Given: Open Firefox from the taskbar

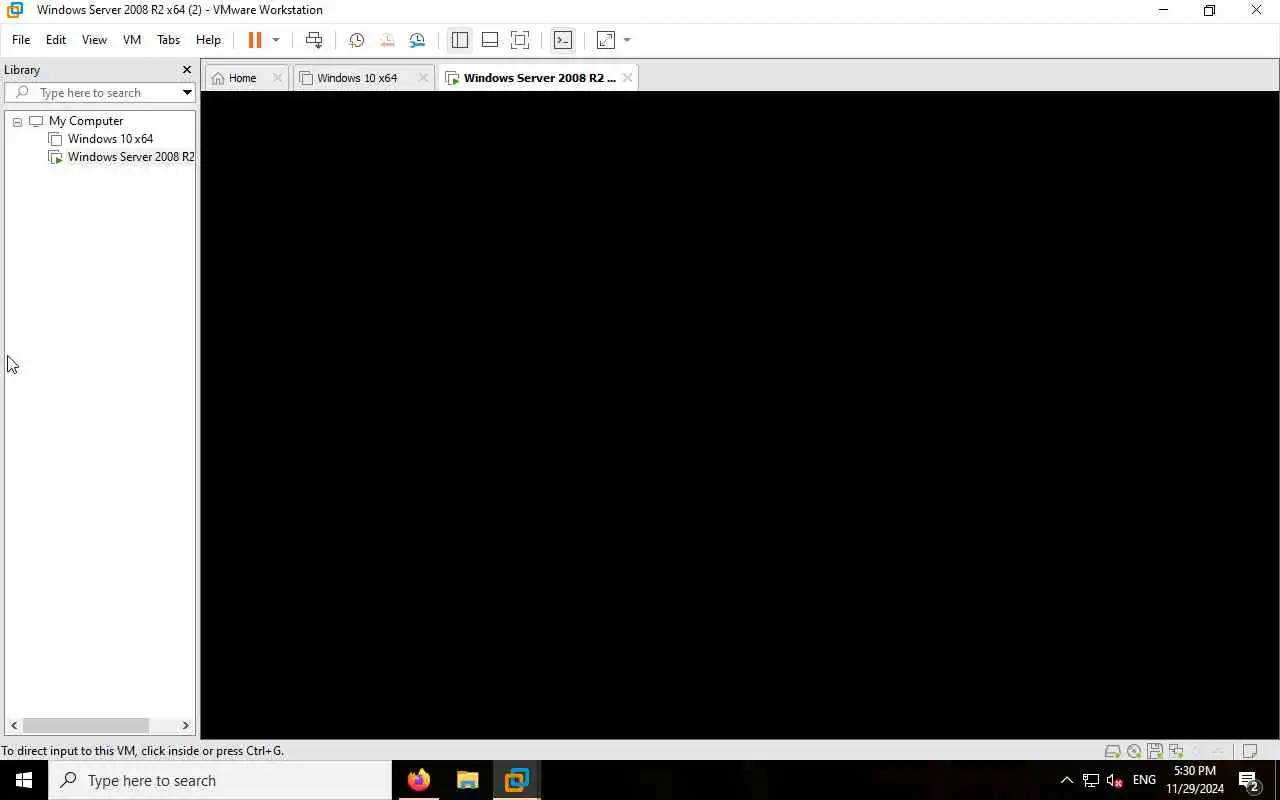Looking at the screenshot, I should [x=419, y=780].
